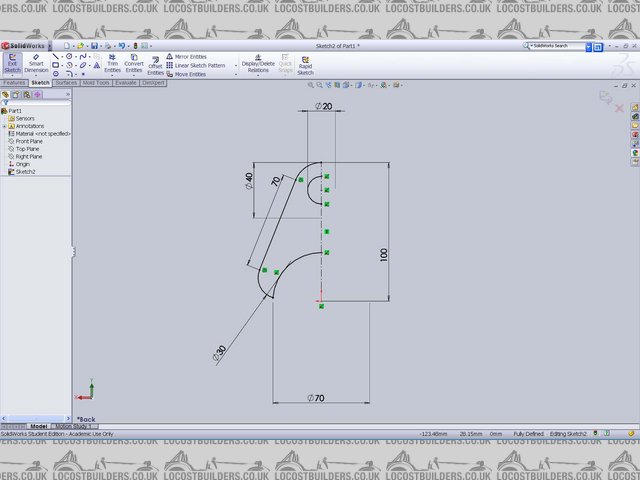
Task: Open Display/Delete Relations
Action: 258,64
